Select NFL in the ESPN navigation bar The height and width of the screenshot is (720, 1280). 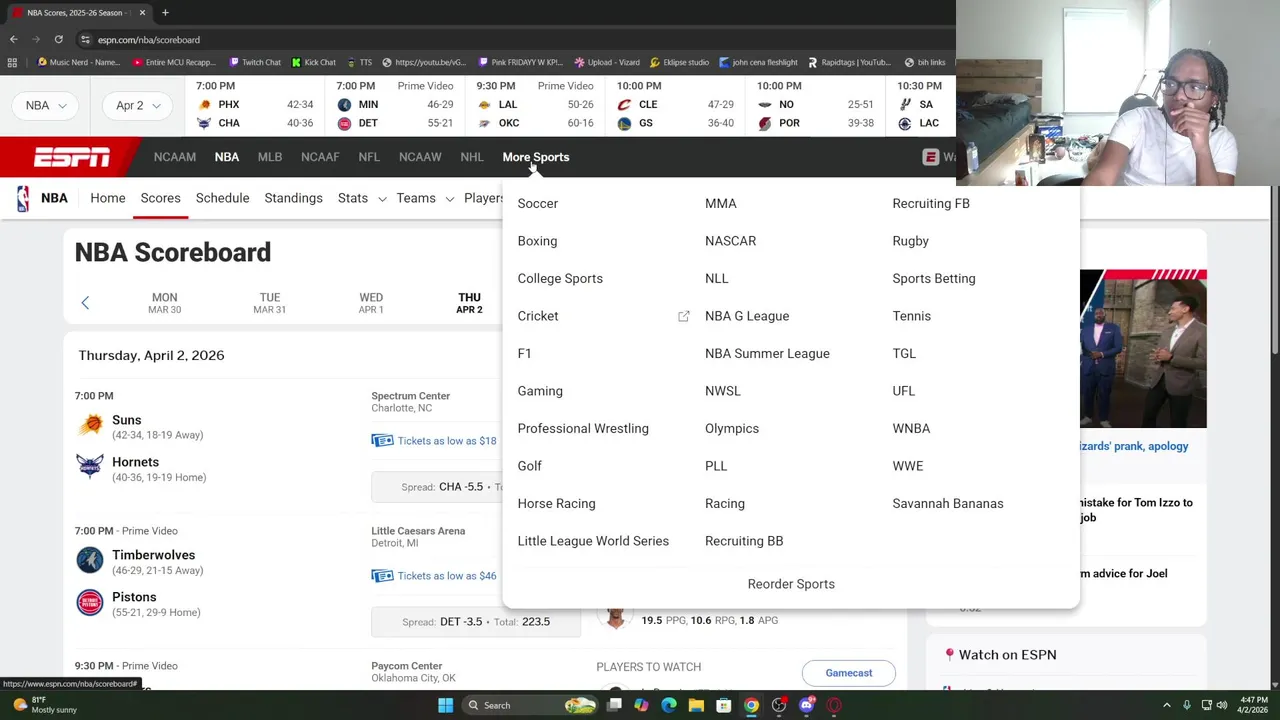point(369,157)
